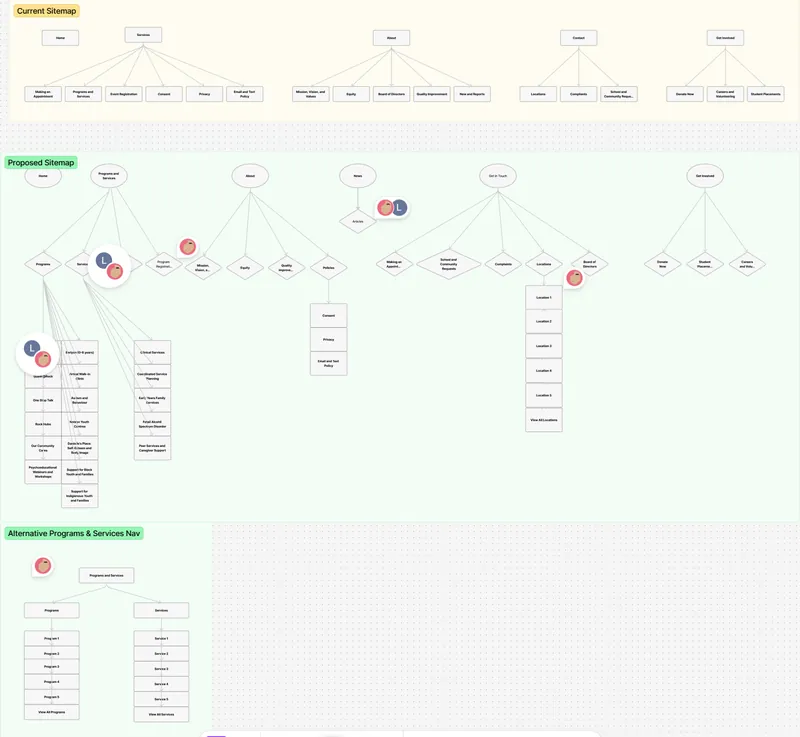Select the View All Locations box
The width and height of the screenshot is (800, 737).
(x=544, y=420)
